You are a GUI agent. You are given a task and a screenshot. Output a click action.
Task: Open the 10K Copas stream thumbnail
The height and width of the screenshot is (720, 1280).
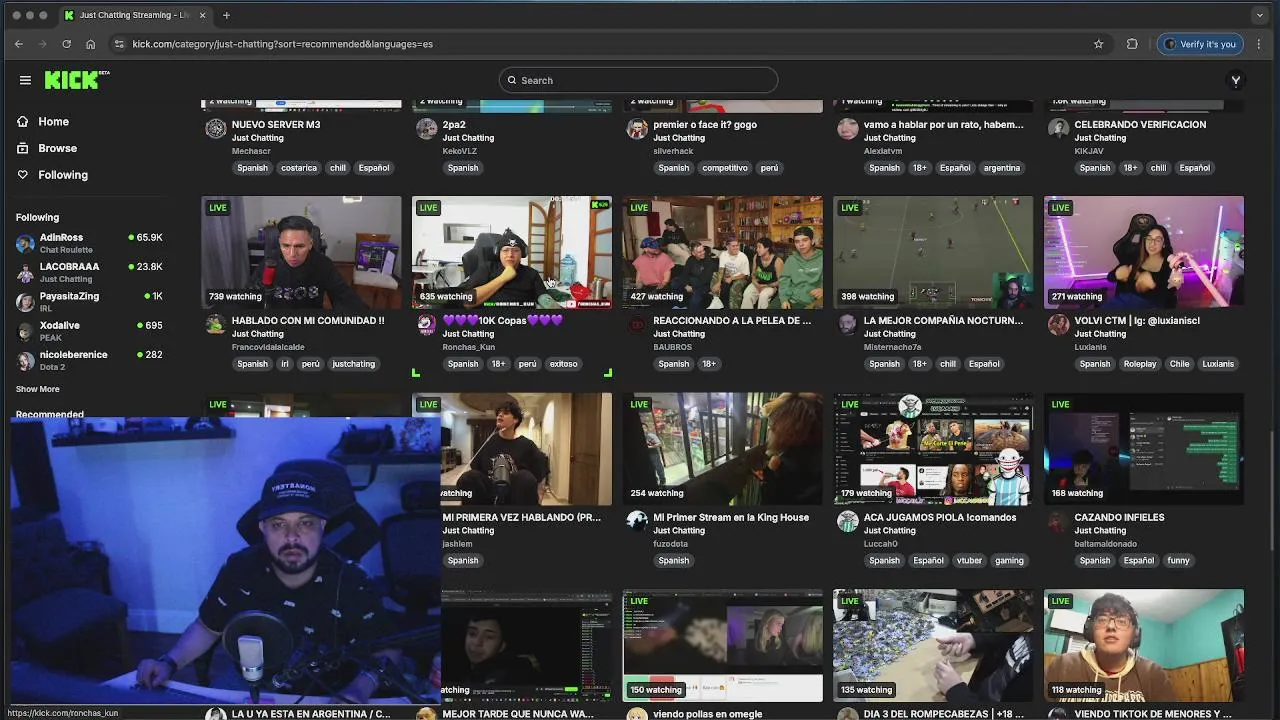click(x=512, y=252)
